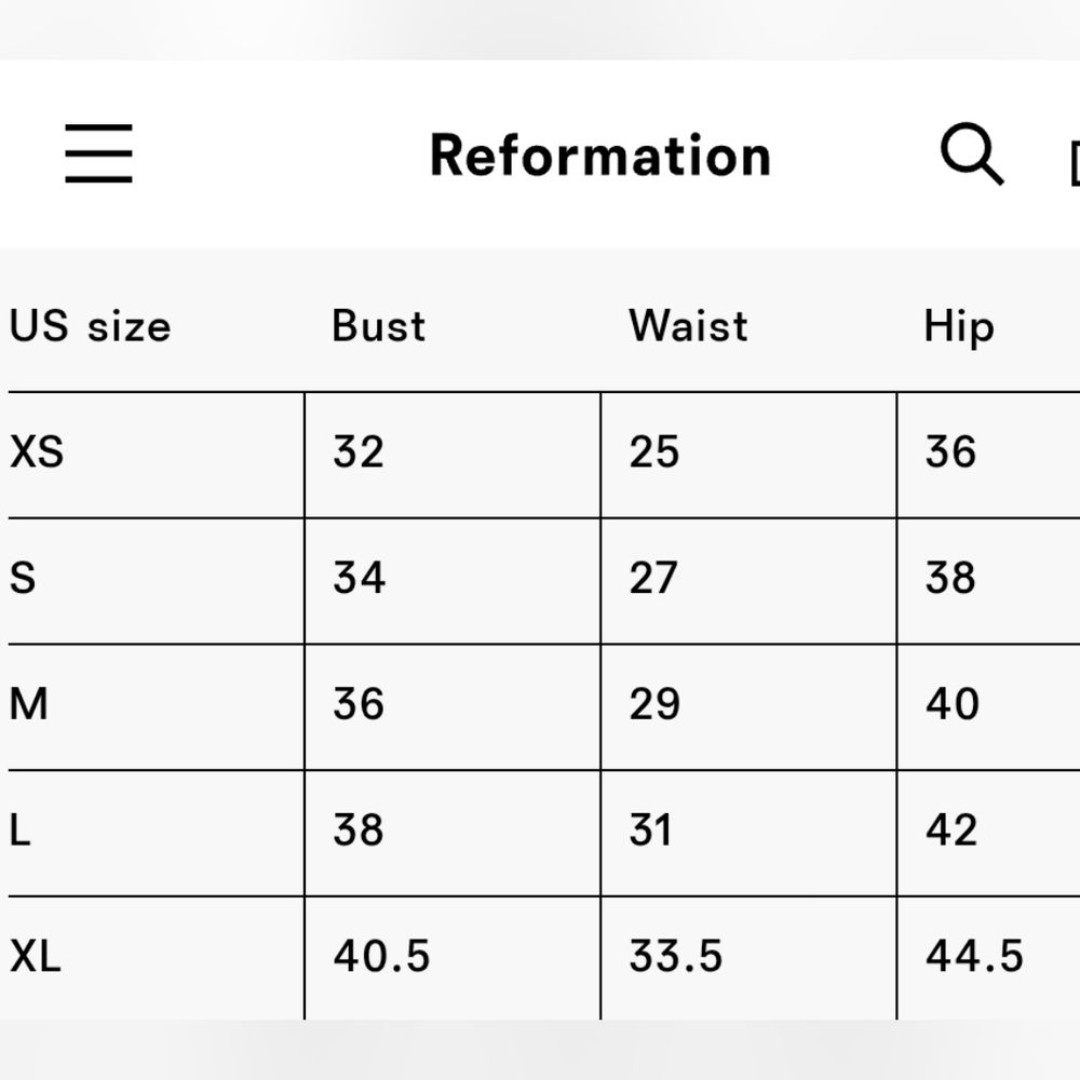The width and height of the screenshot is (1080, 1080).
Task: Select the Hip column header
Action: point(959,326)
